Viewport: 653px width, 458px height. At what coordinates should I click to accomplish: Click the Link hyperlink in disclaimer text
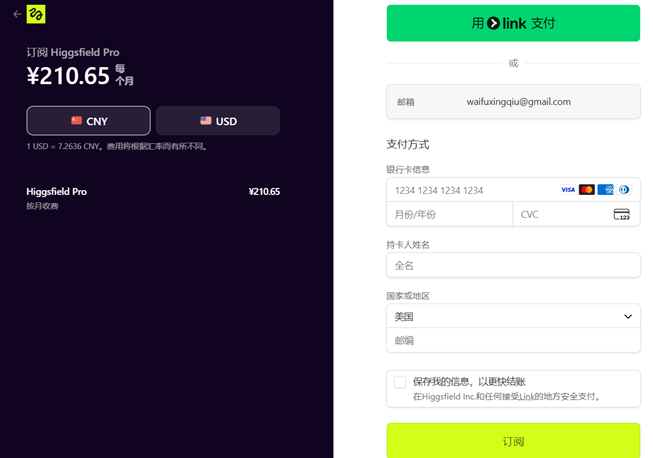[x=526, y=397]
